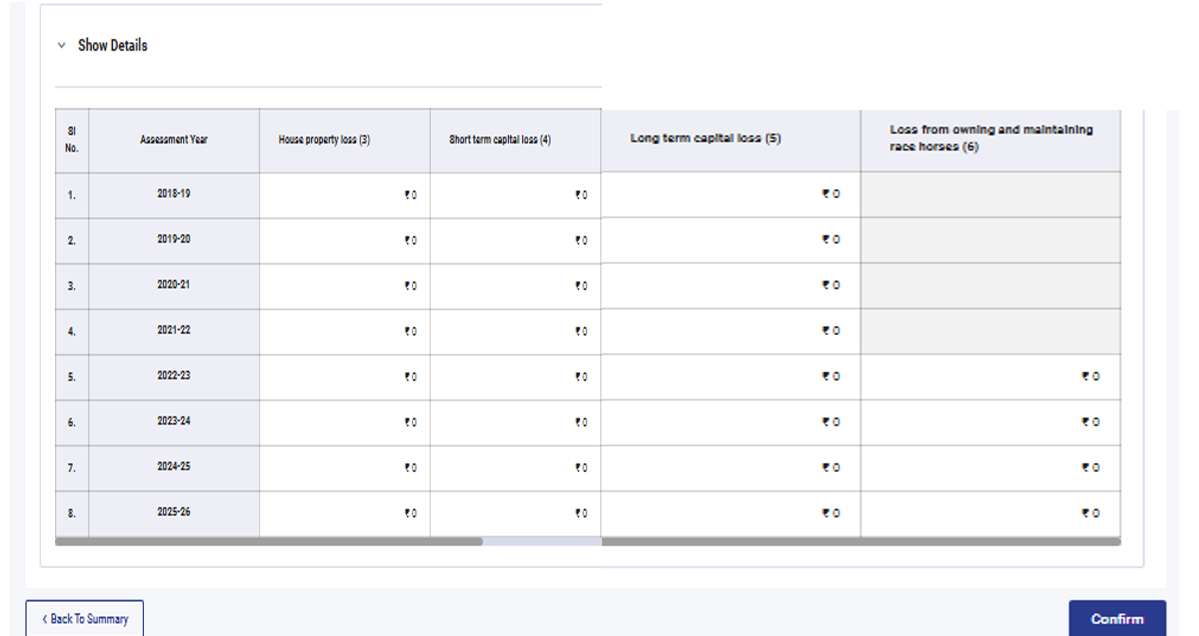Click the Sl No. column header

click(x=72, y=140)
